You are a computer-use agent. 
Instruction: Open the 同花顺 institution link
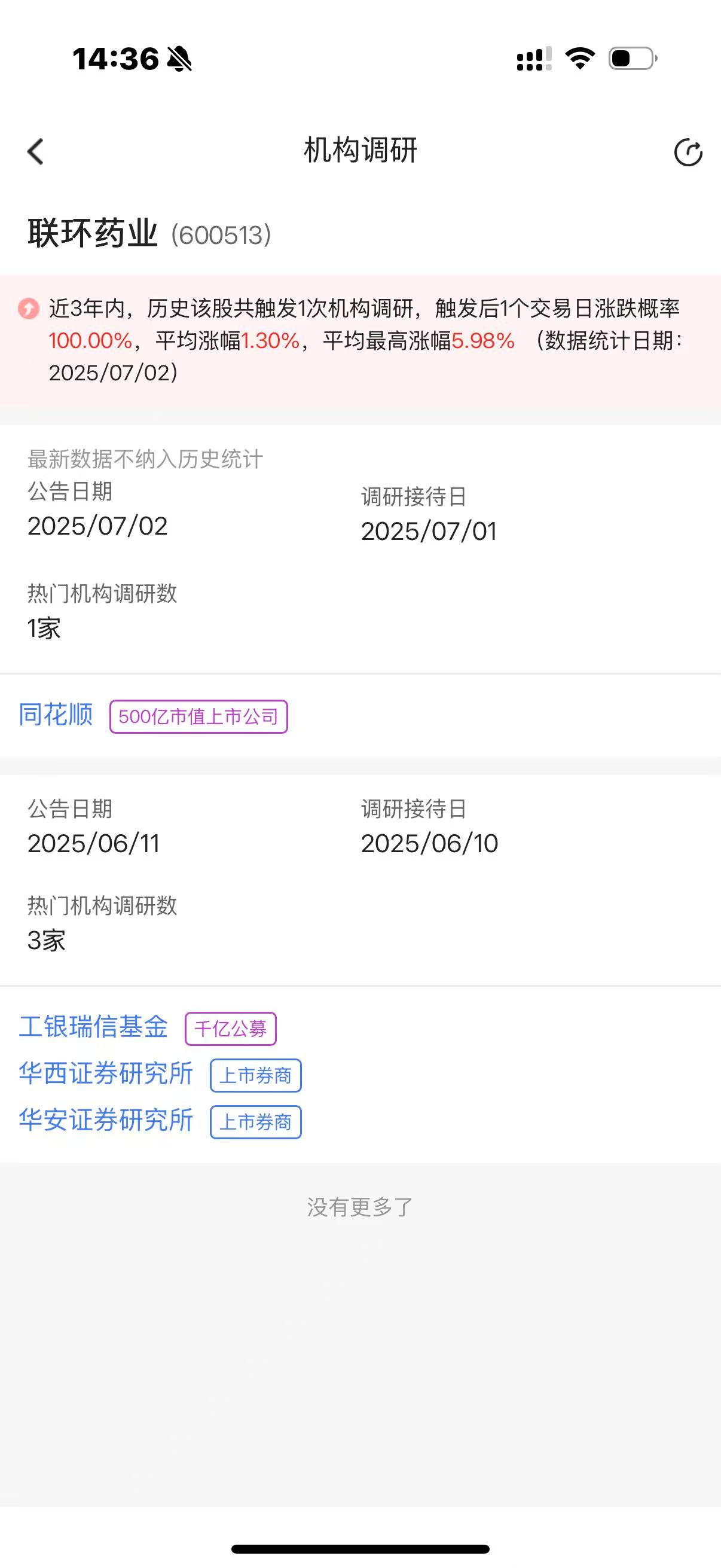(56, 715)
